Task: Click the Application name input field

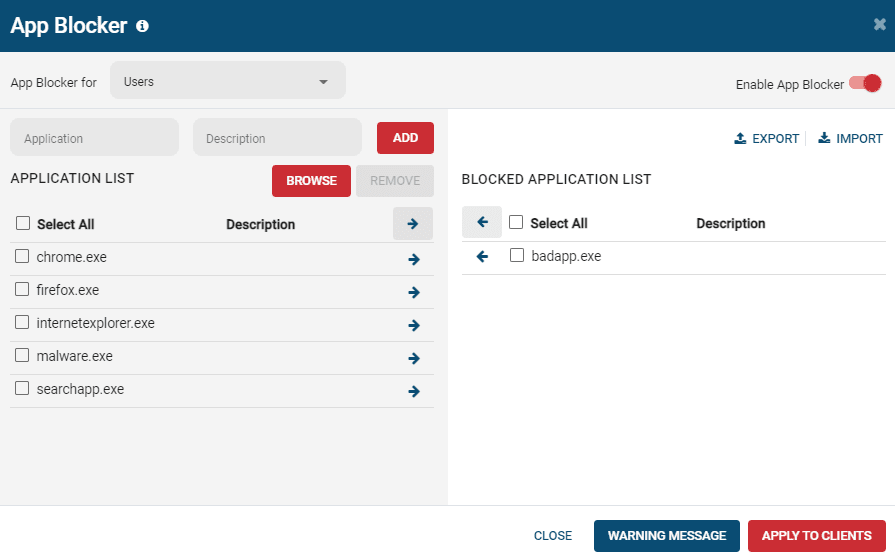Action: tap(94, 138)
